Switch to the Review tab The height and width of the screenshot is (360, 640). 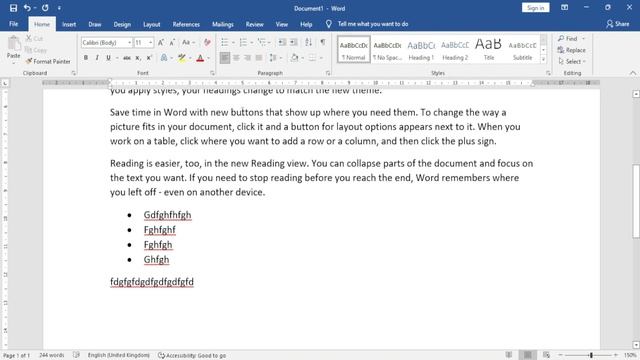coord(254,24)
